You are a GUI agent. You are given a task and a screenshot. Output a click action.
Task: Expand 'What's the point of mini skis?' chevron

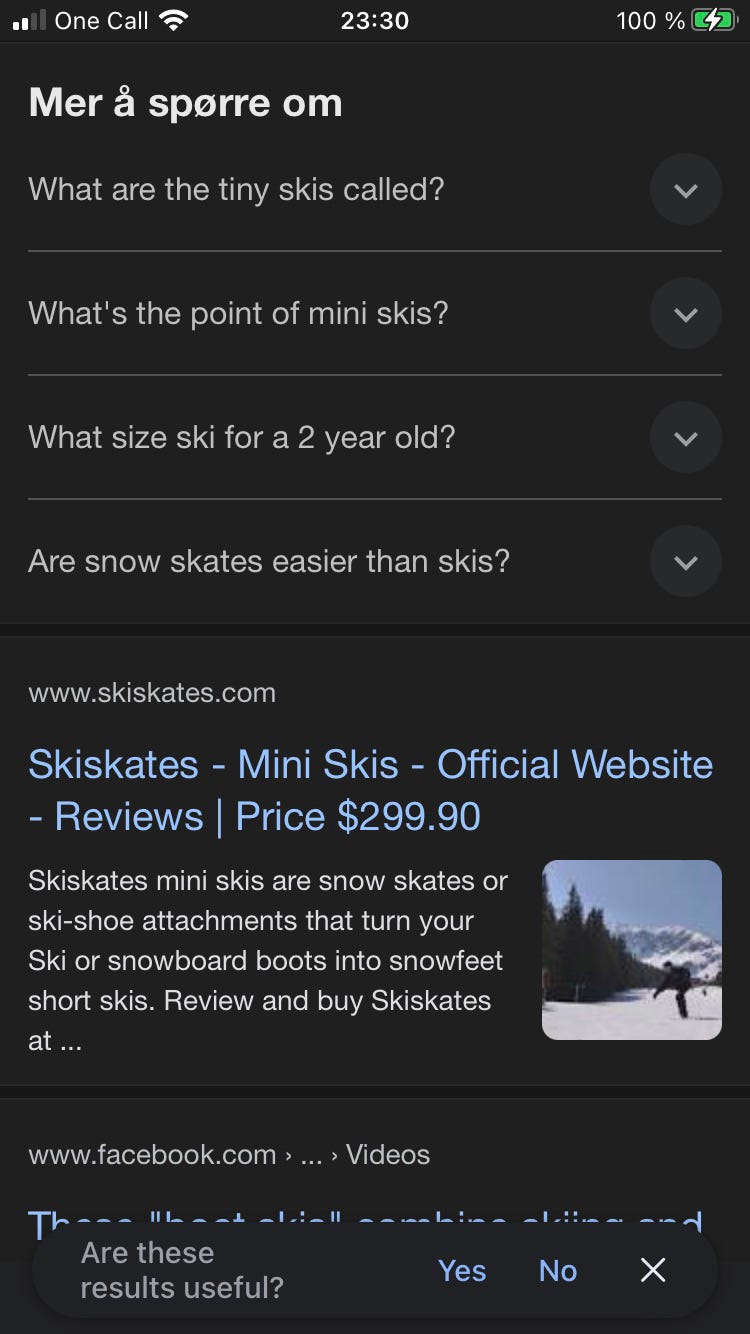pyautogui.click(x=685, y=314)
